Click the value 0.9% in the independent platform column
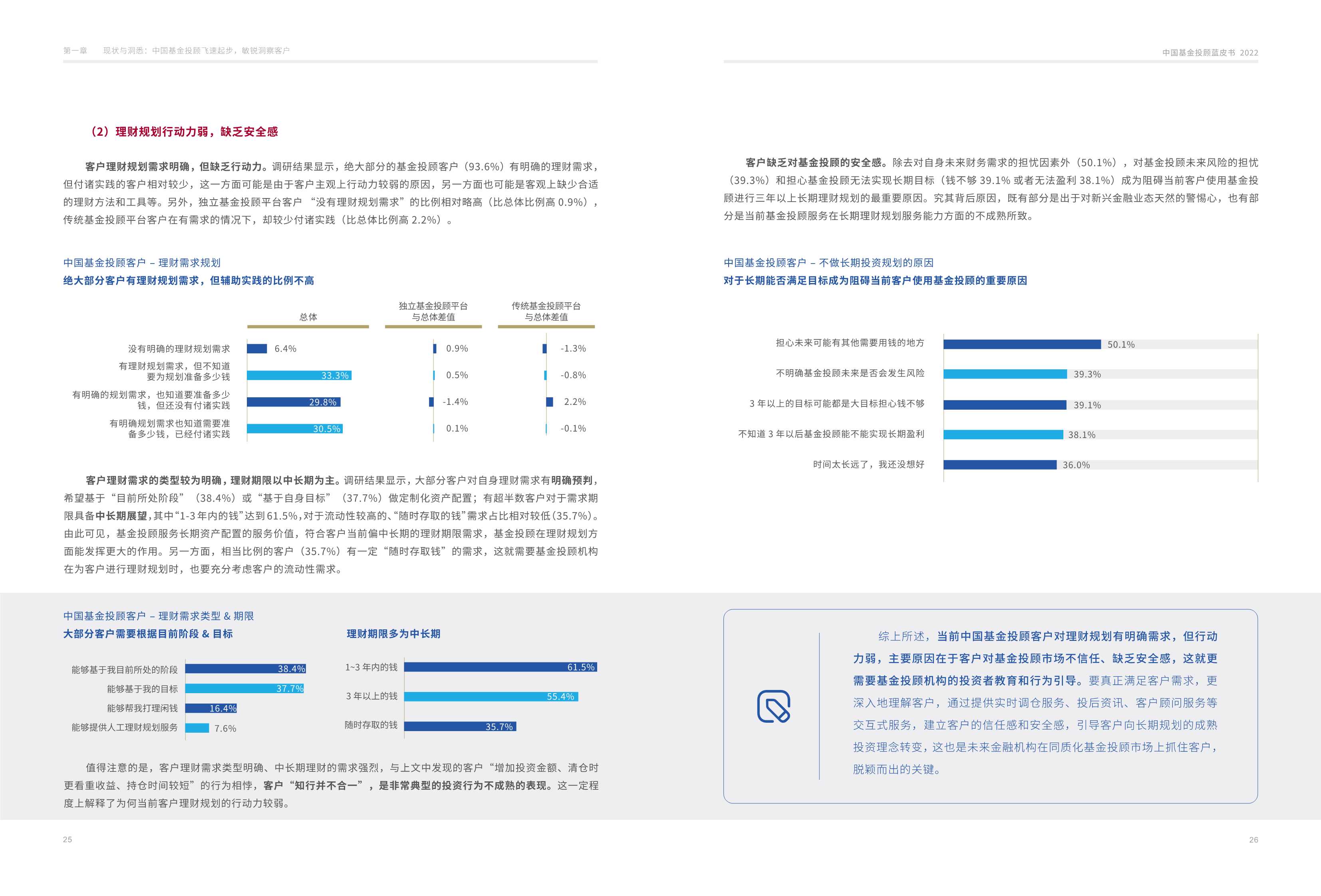 click(457, 348)
